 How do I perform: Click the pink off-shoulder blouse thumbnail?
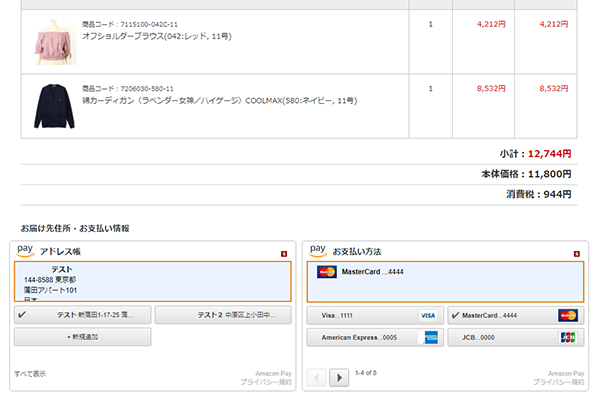50,40
